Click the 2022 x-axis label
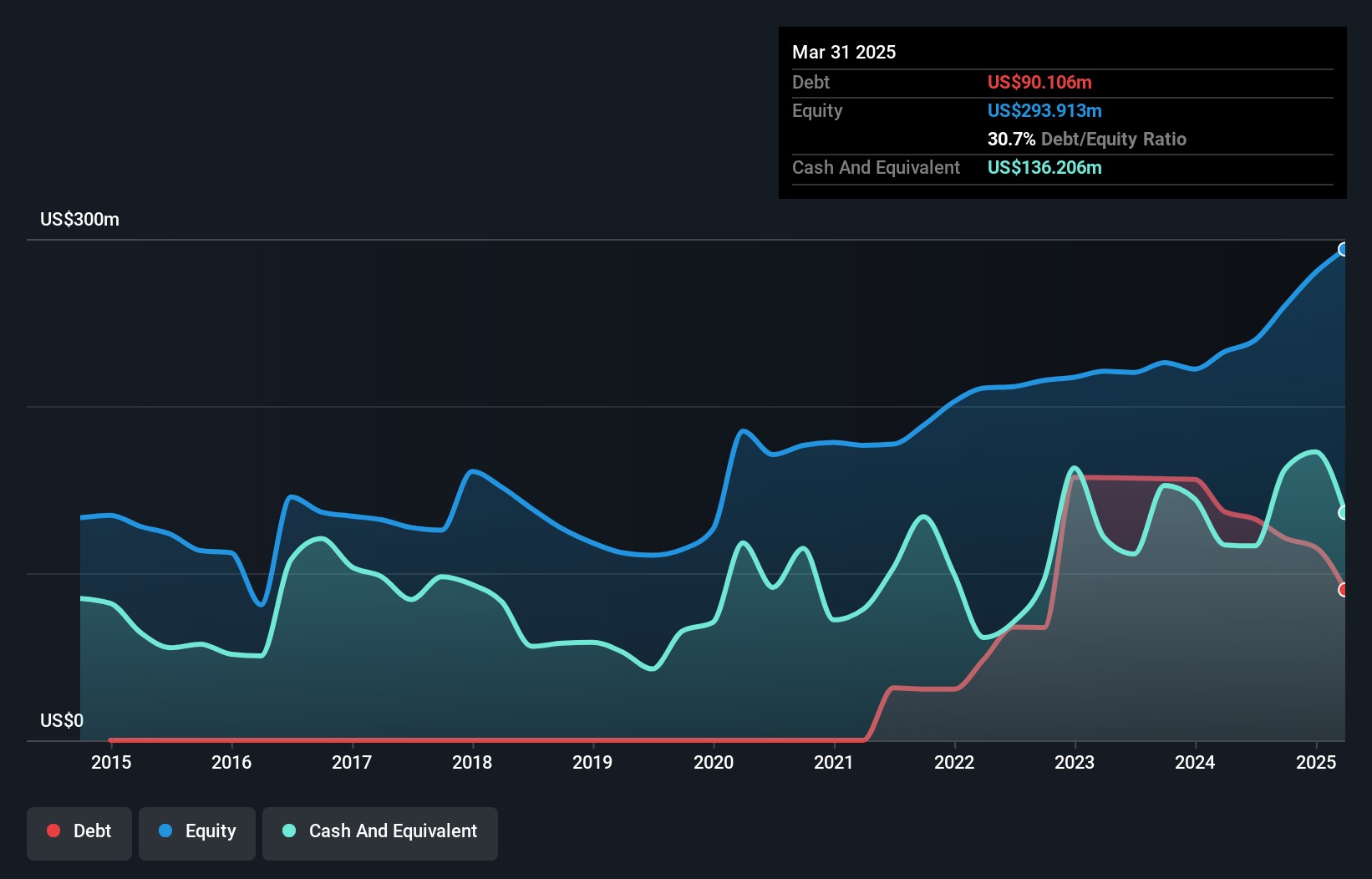1372x879 pixels. tap(954, 762)
